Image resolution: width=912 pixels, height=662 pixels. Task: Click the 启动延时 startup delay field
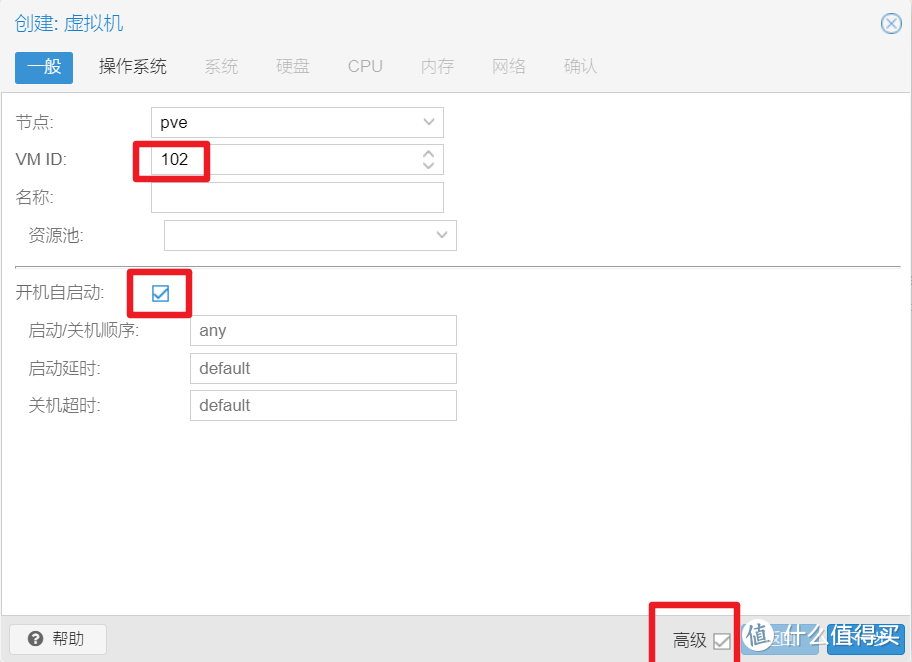(322, 368)
